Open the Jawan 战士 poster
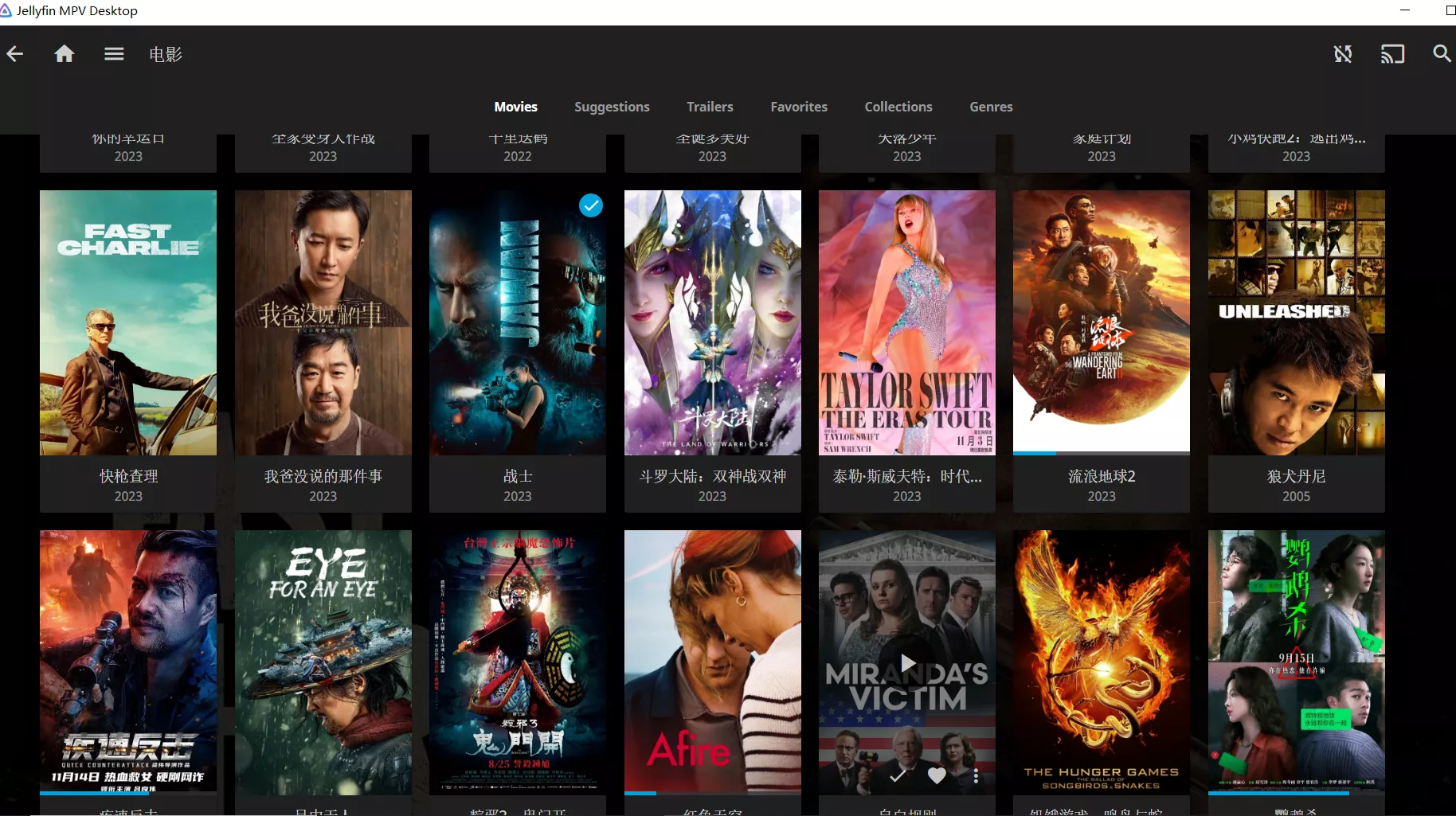 tap(518, 322)
